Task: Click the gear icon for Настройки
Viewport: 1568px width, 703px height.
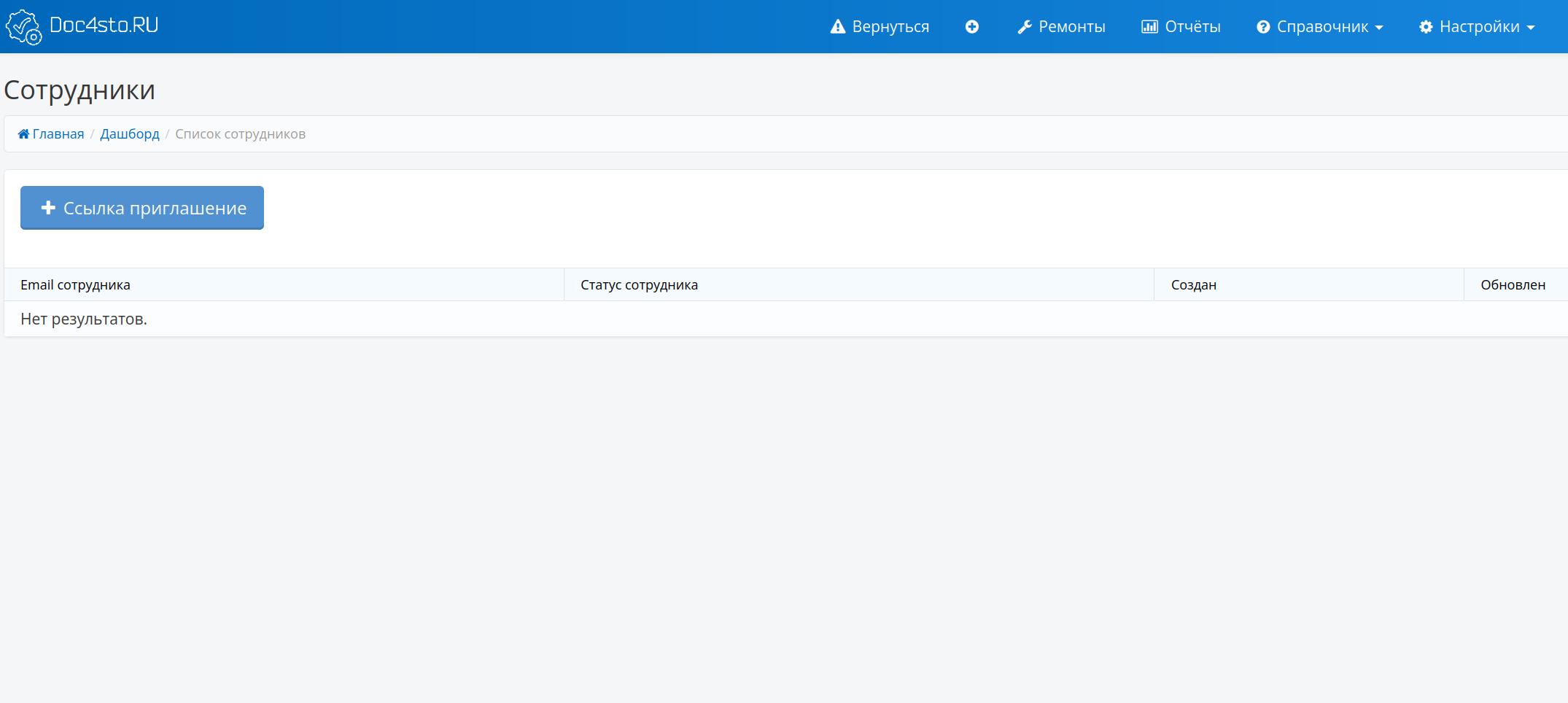Action: [1426, 27]
